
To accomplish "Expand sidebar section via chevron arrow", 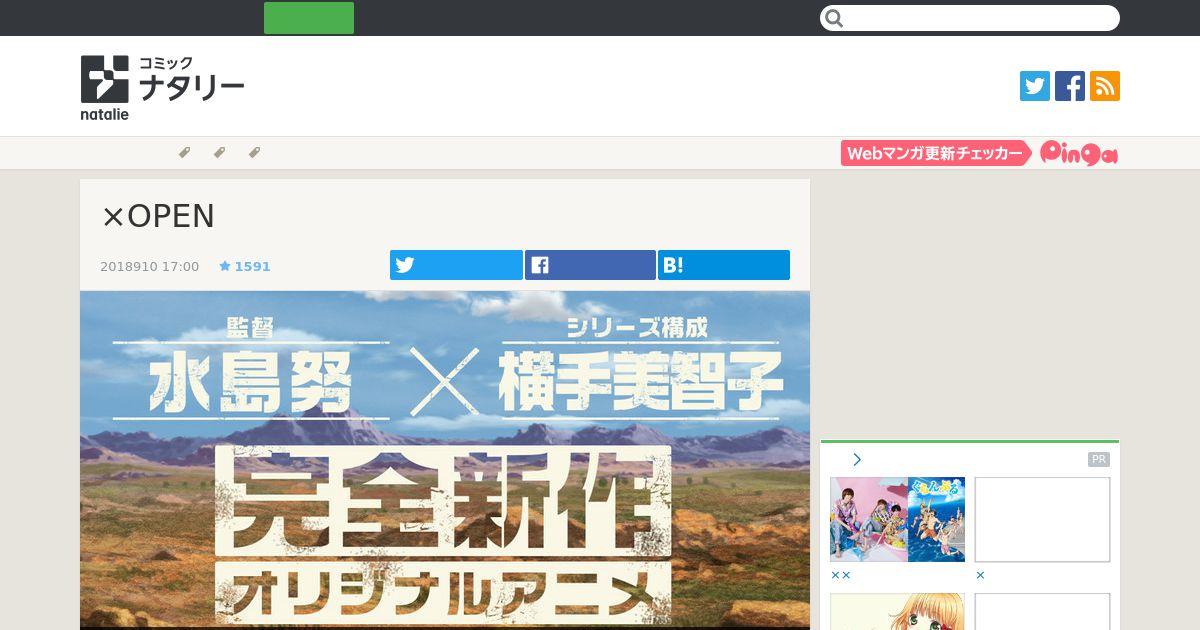I will [857, 460].
